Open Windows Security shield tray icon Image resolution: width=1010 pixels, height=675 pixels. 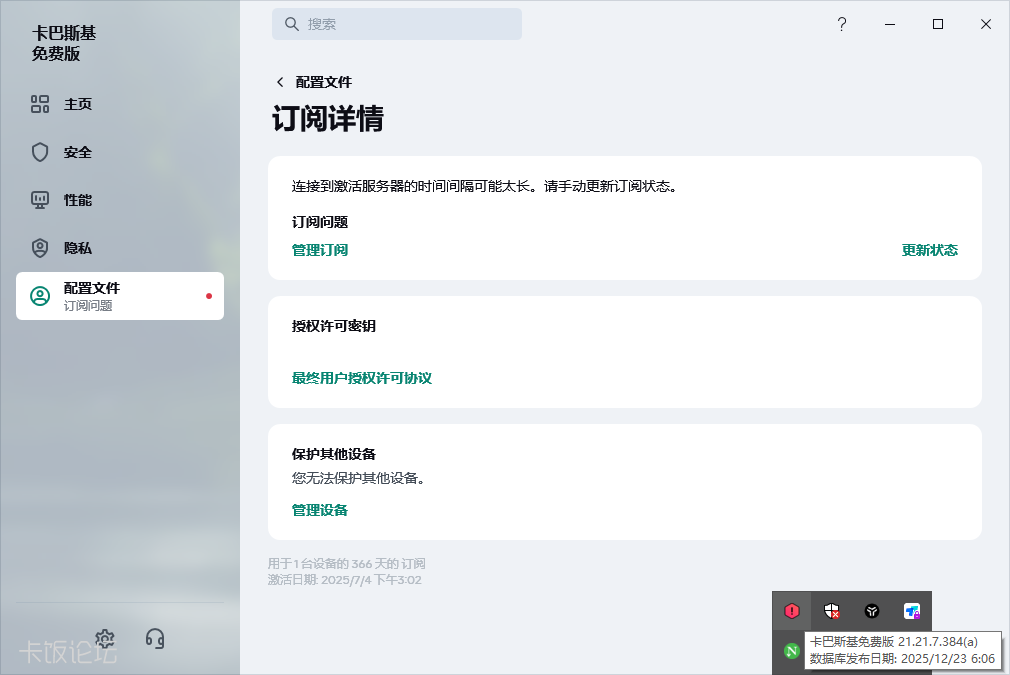[831, 611]
